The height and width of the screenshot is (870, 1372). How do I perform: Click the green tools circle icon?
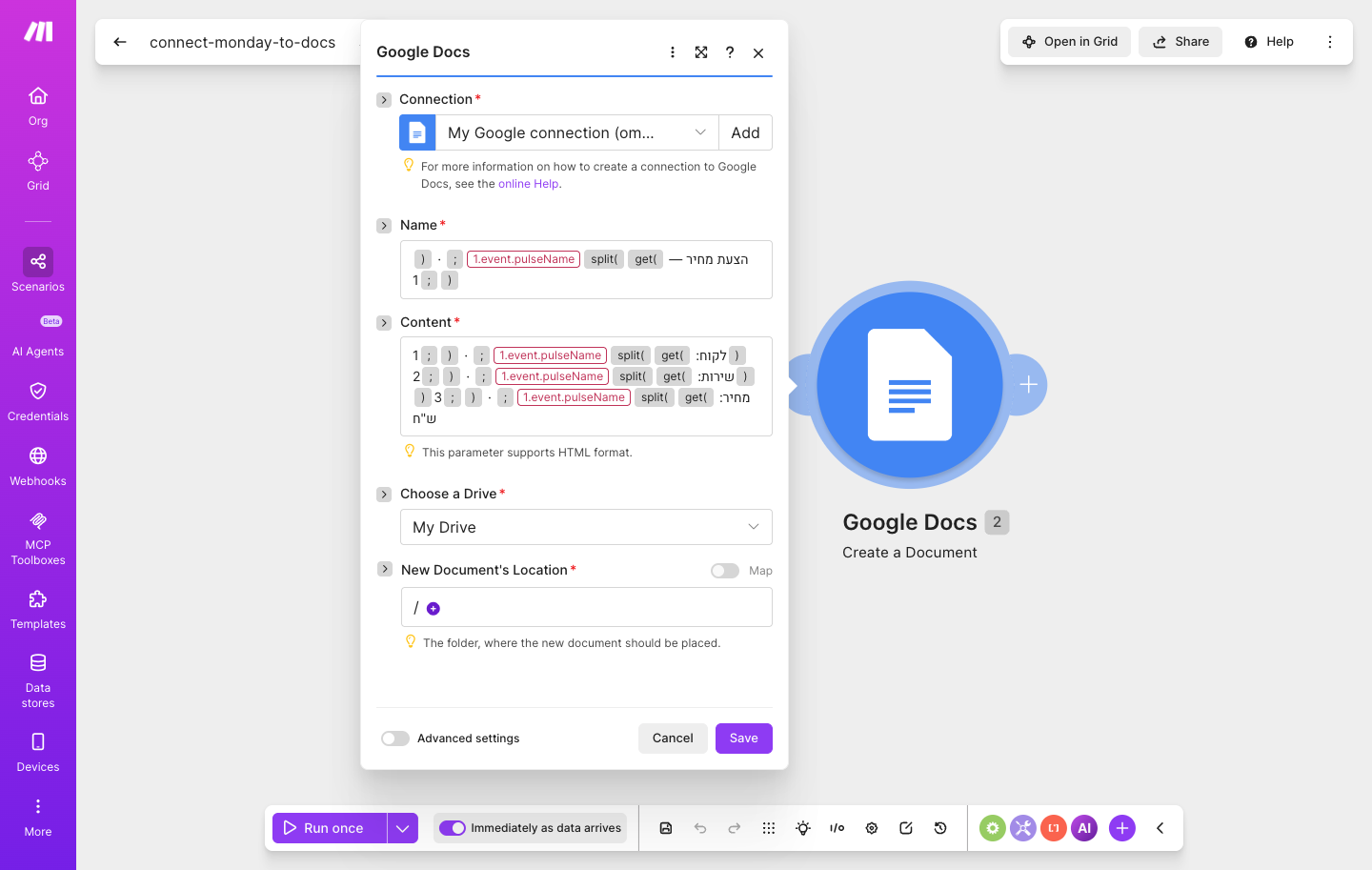point(993,828)
